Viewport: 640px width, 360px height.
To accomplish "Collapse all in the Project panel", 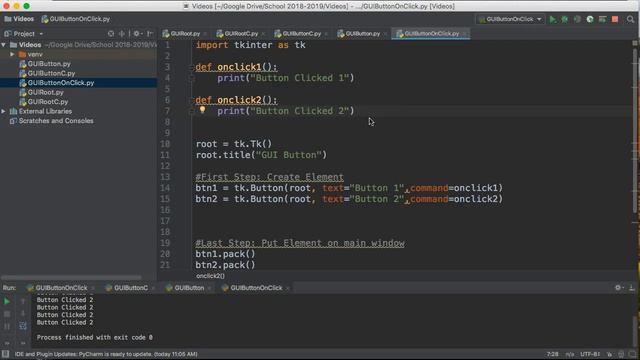I will pos(122,33).
